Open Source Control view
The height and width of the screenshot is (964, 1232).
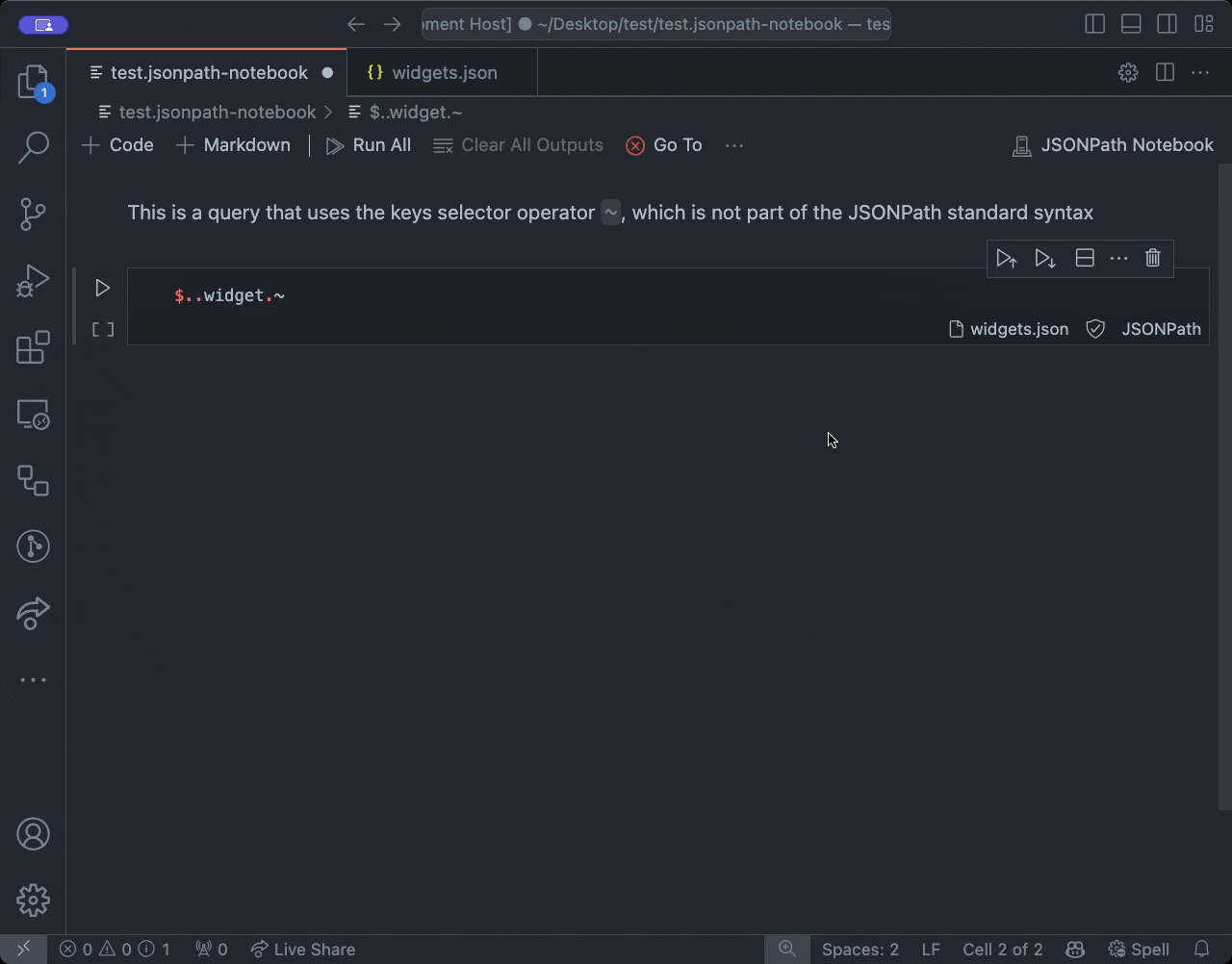point(34,214)
